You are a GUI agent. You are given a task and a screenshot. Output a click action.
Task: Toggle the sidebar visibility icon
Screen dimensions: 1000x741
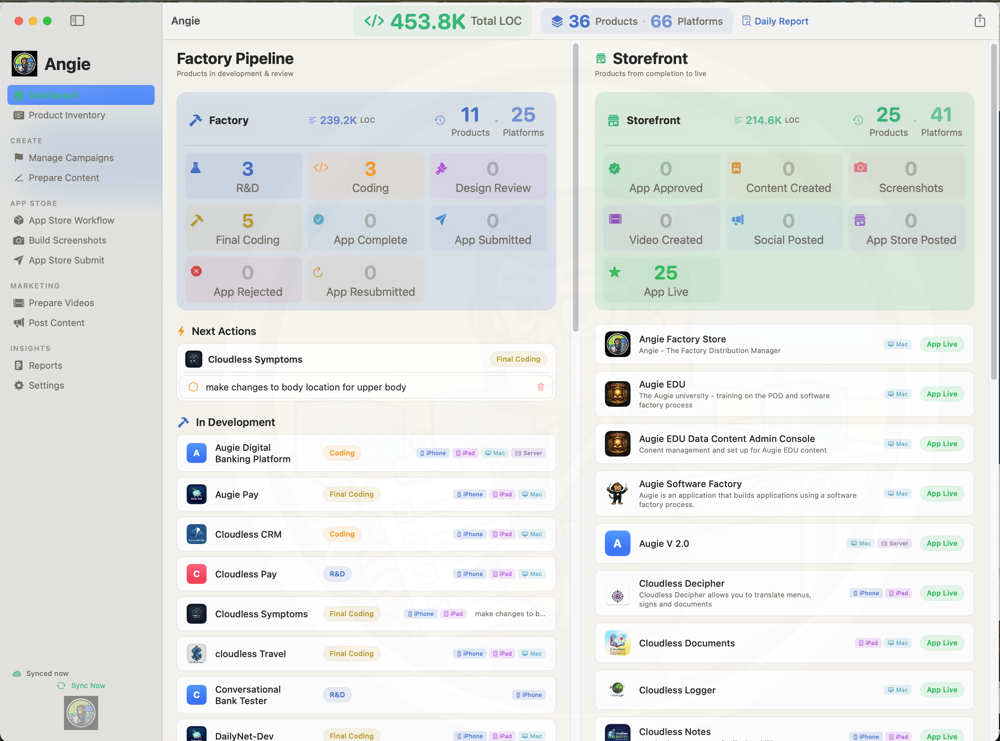pyautogui.click(x=77, y=20)
